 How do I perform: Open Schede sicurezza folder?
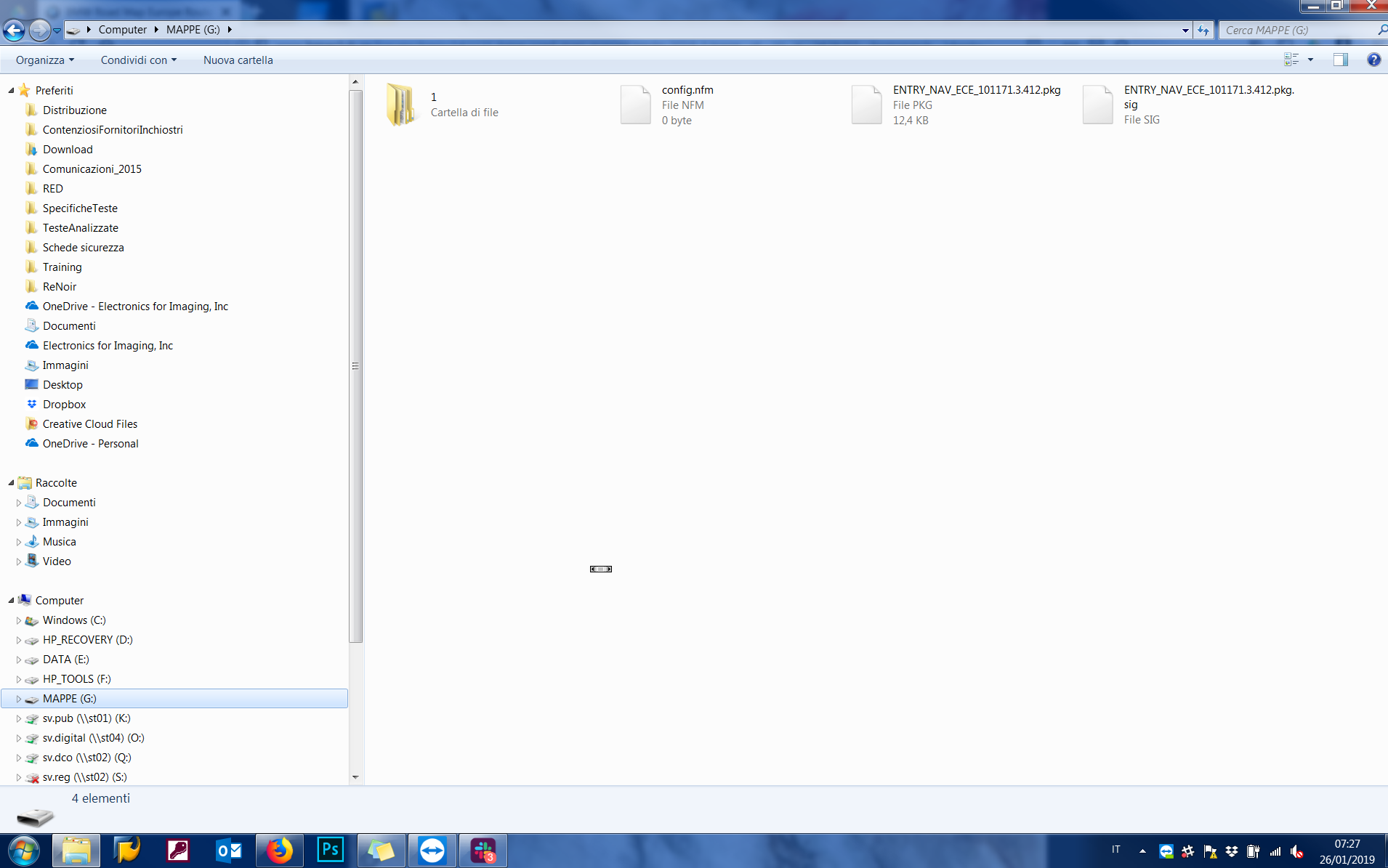click(x=84, y=248)
